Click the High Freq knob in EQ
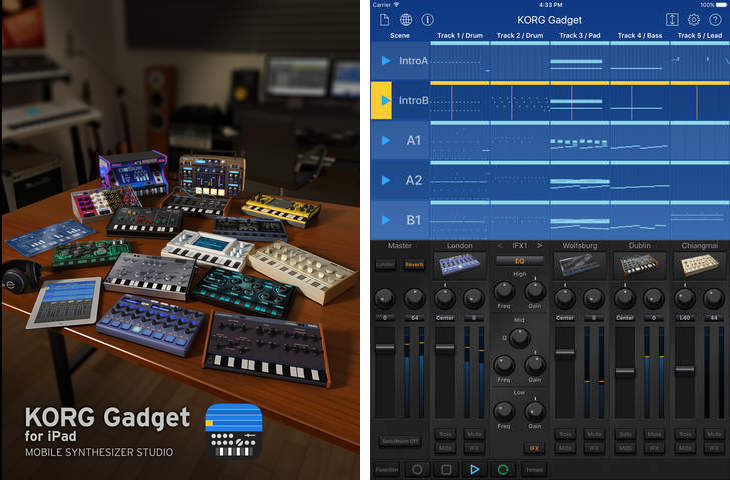Viewport: 730px width, 480px height. [x=504, y=291]
